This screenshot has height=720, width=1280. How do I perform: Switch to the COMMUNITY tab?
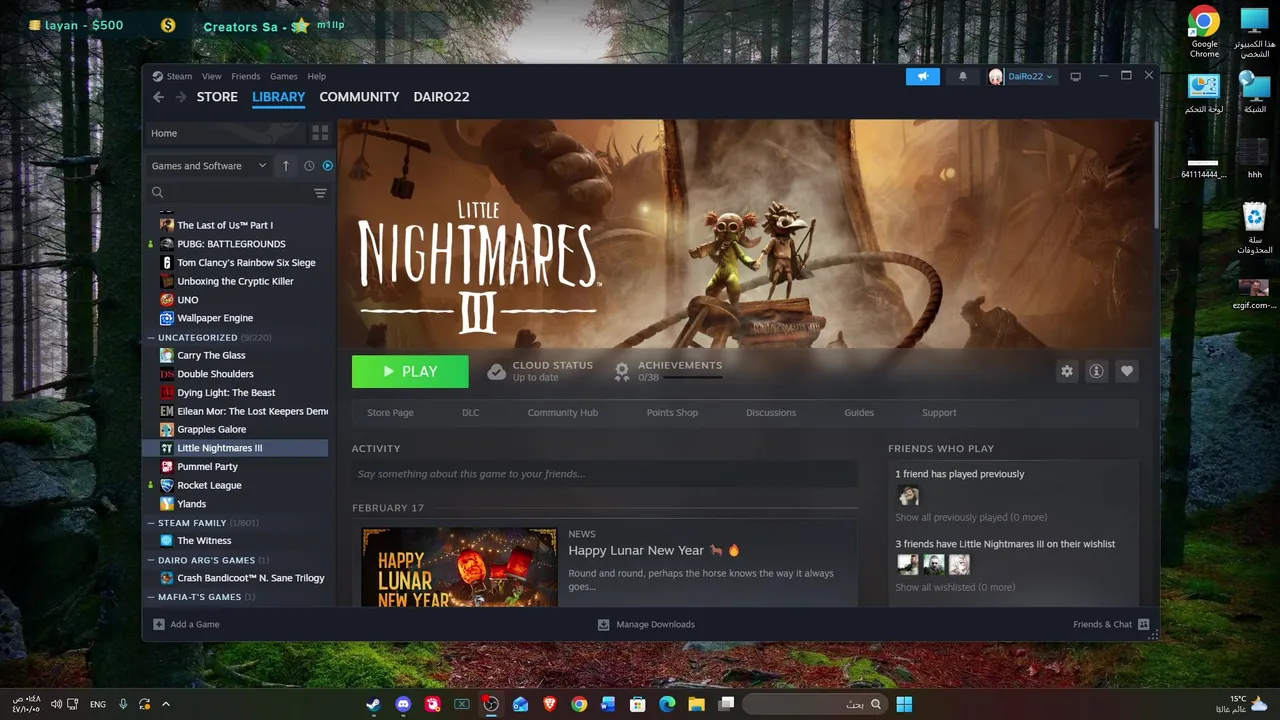(359, 97)
